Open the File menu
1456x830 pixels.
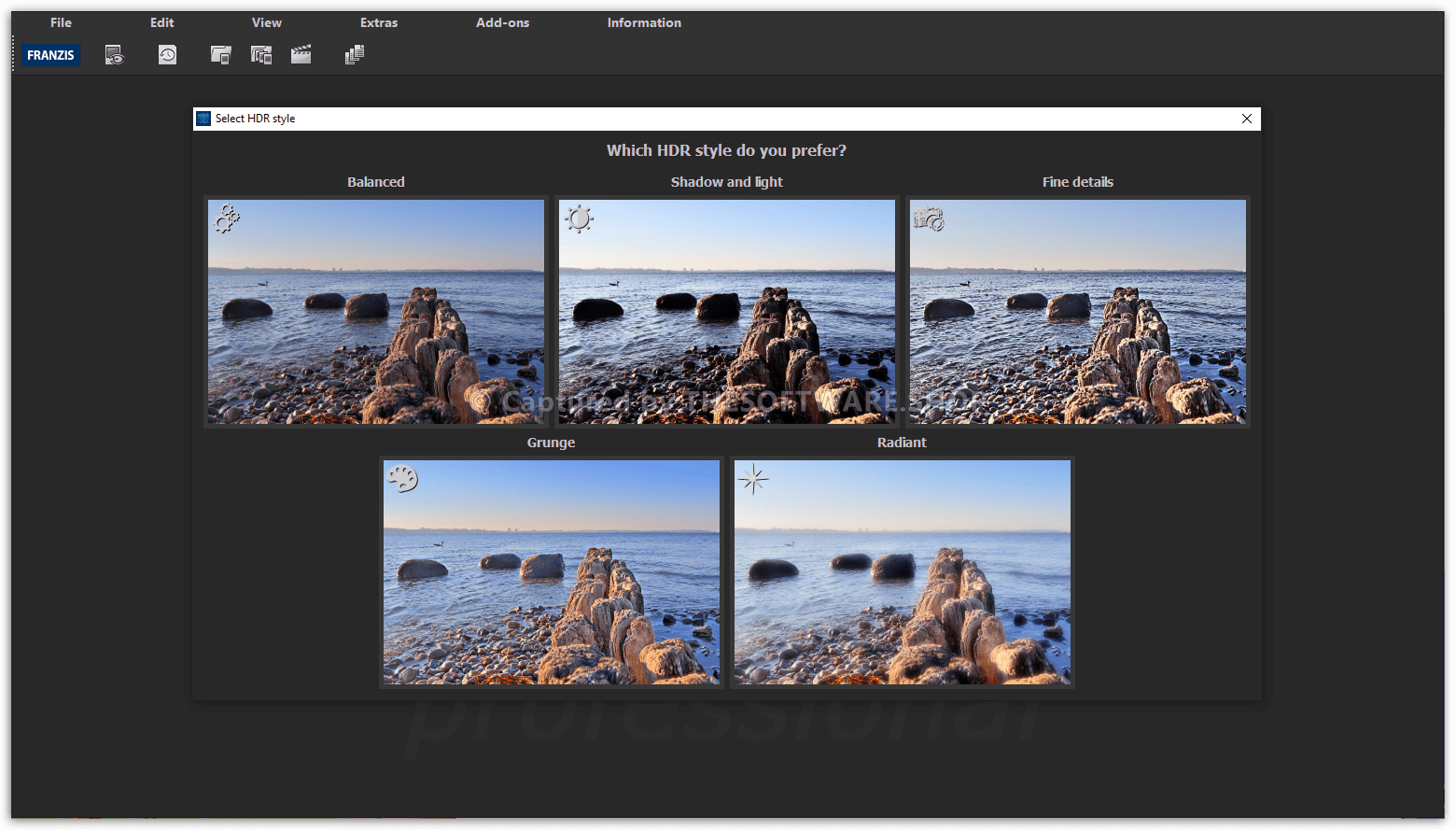[x=61, y=22]
